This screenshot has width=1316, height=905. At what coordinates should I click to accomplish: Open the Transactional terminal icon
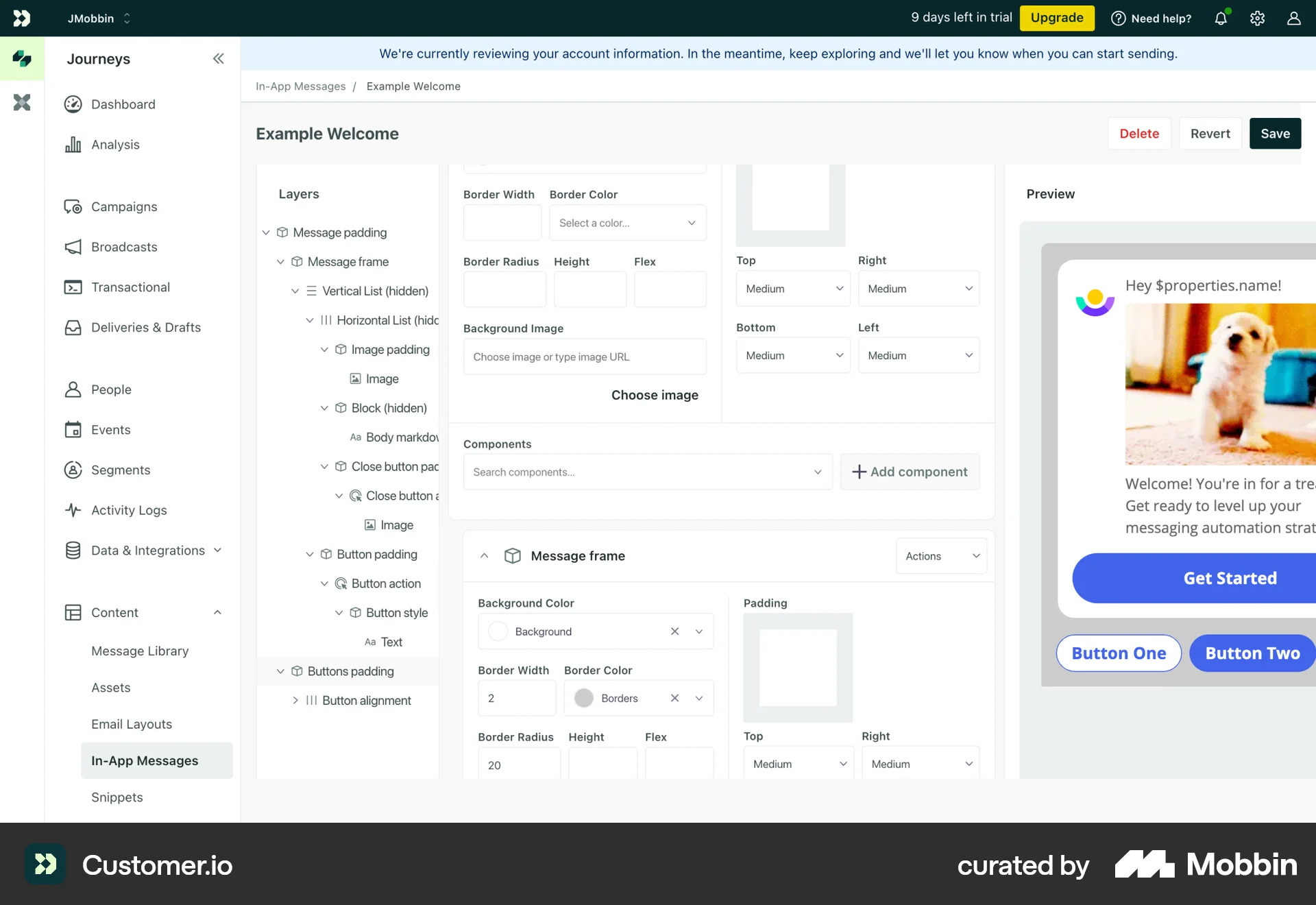pyautogui.click(x=73, y=287)
